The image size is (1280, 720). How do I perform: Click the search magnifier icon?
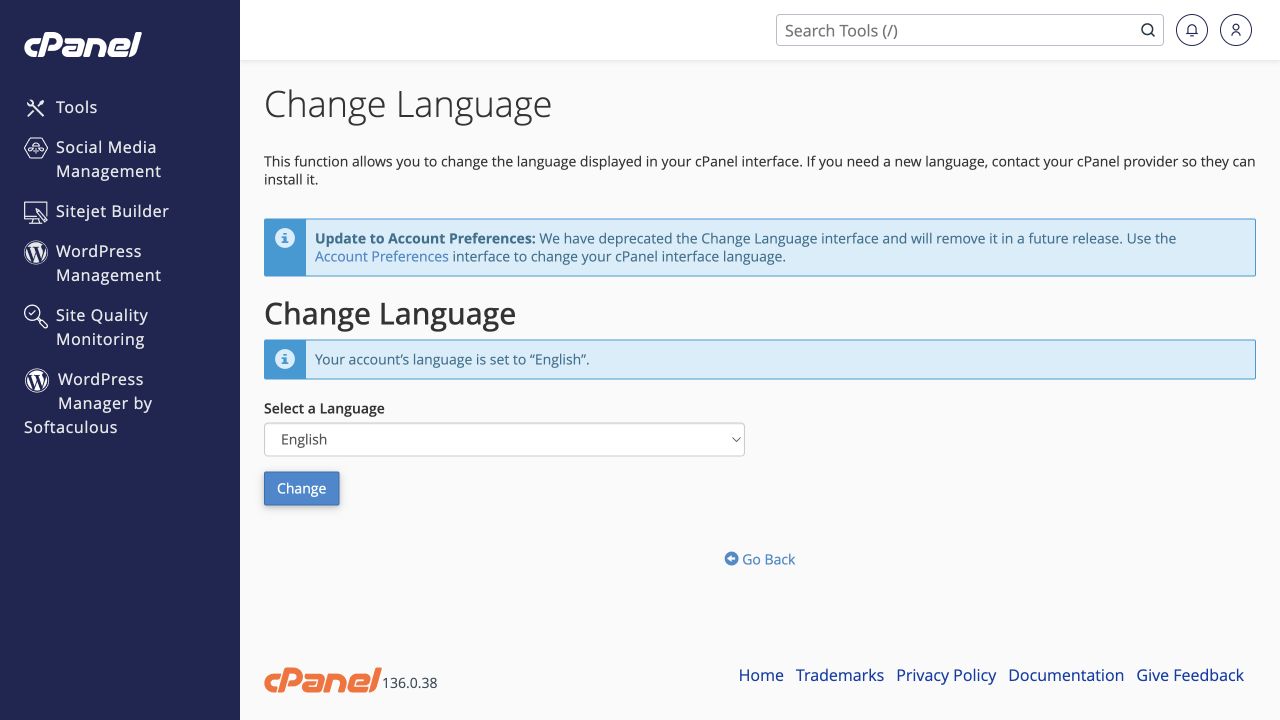1148,30
